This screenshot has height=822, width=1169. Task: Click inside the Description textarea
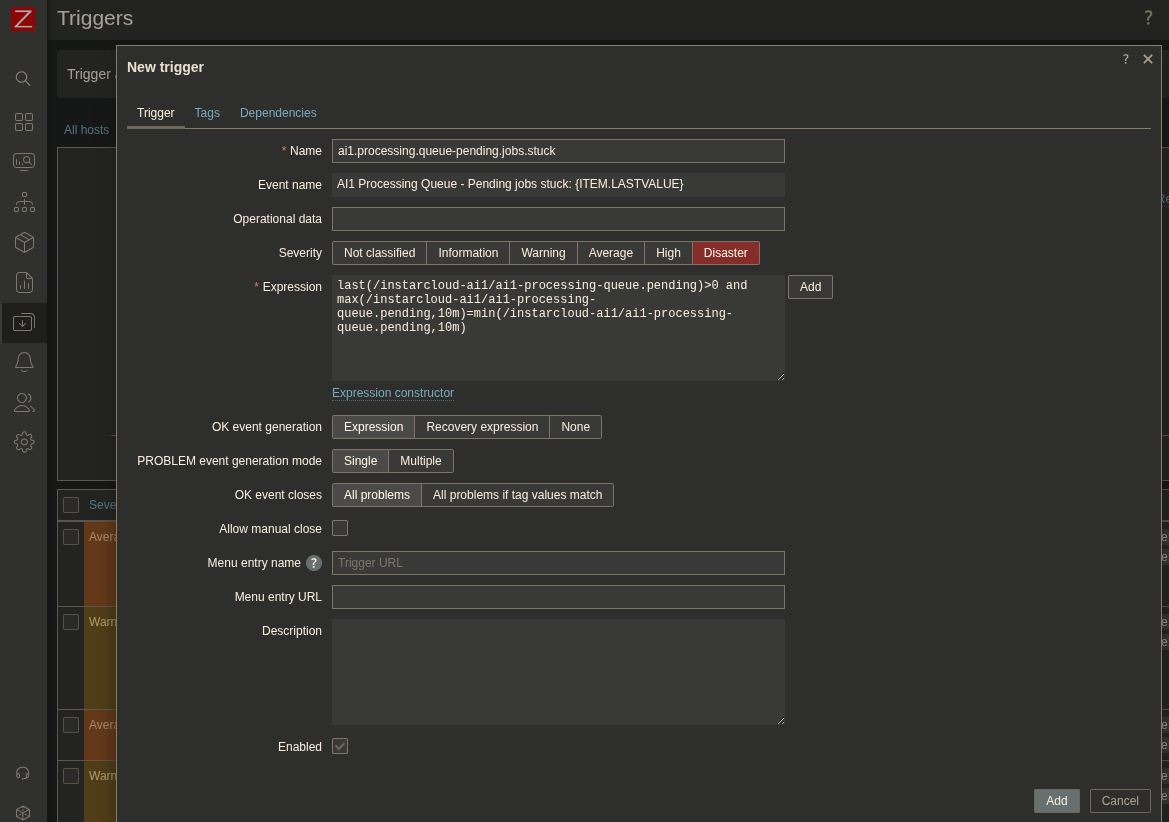[x=558, y=671]
